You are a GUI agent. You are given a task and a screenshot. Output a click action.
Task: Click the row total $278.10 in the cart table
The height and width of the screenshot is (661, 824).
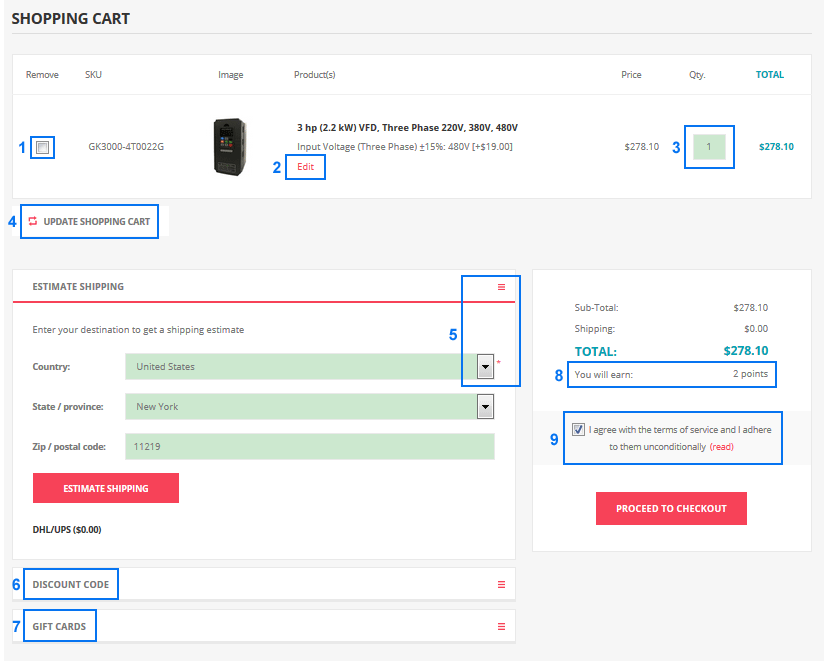(776, 147)
